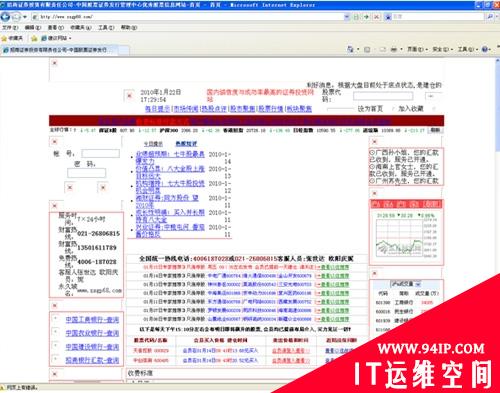Click the login-to-view link in 天音控股 row
This screenshot has width=500, height=393.
tap(291, 351)
